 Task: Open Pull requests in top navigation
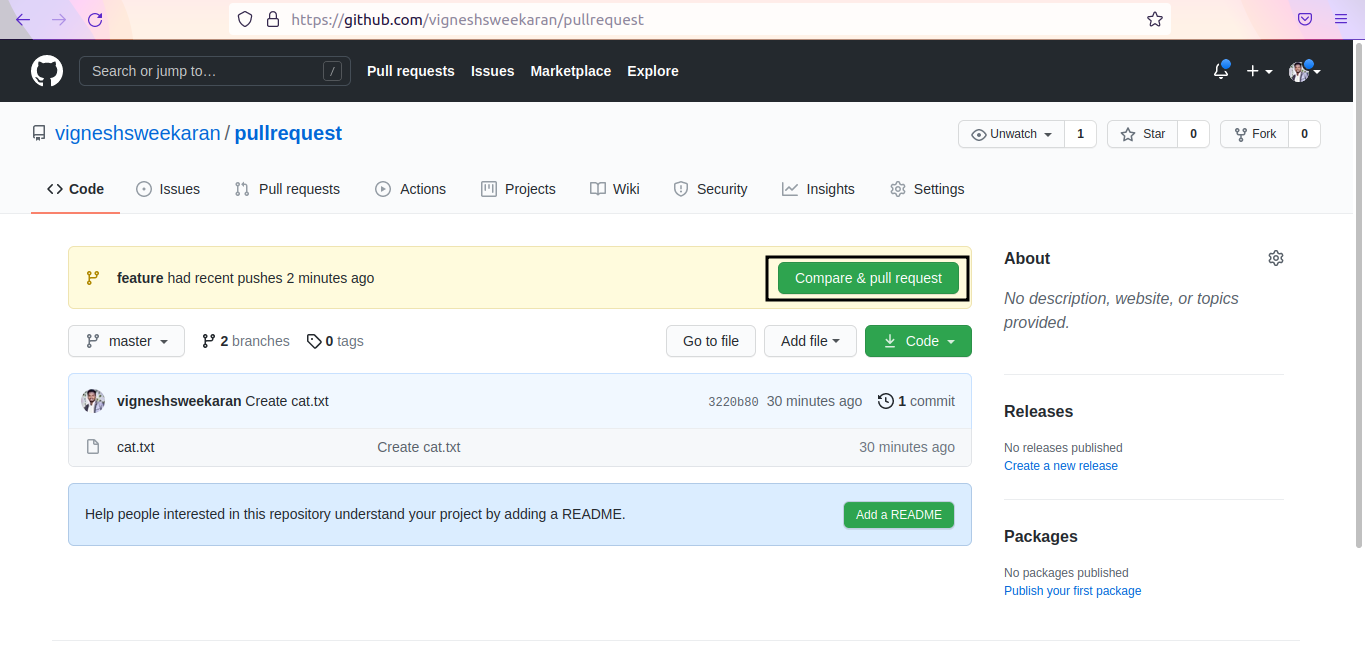(411, 71)
